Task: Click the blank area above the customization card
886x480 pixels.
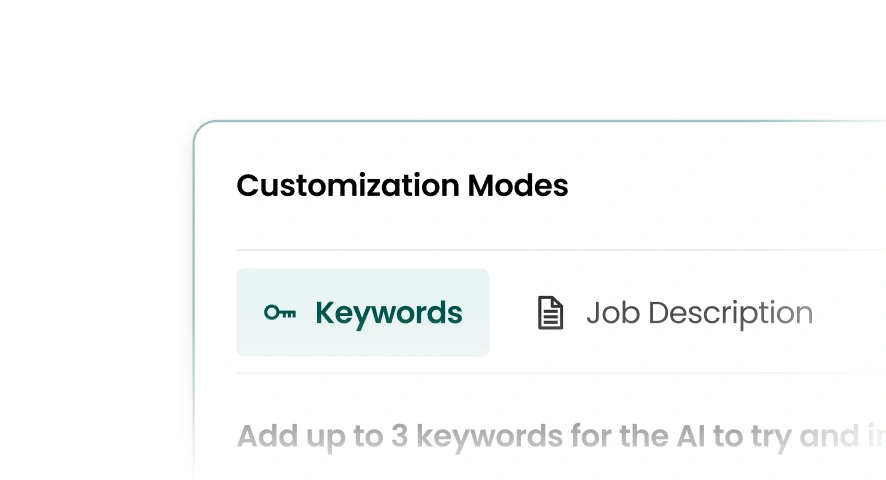Action: pyautogui.click(x=500, y=60)
